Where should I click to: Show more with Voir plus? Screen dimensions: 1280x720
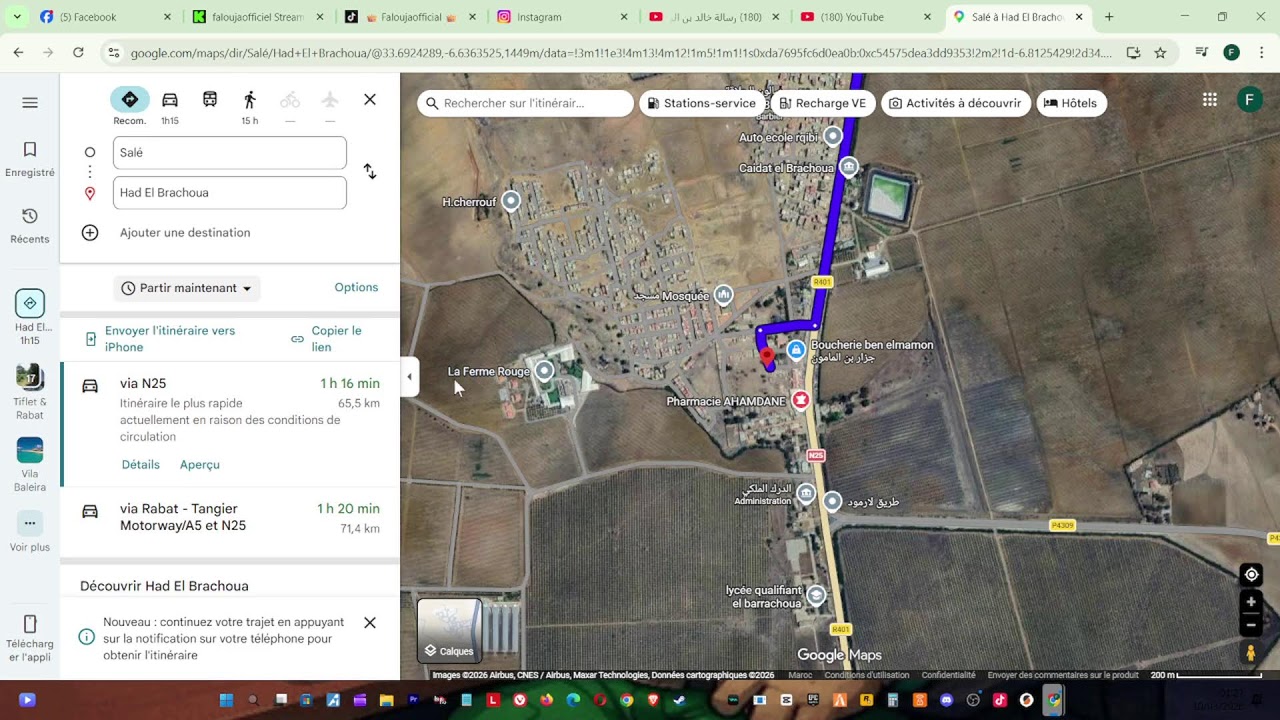pyautogui.click(x=30, y=532)
